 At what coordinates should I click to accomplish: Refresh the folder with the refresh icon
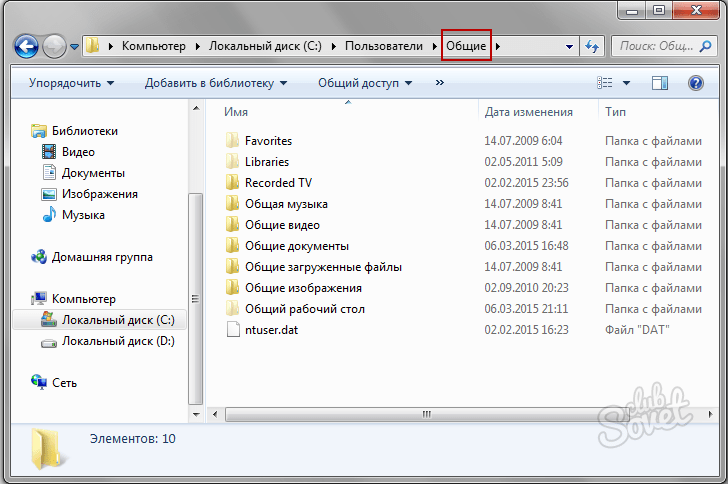(592, 46)
